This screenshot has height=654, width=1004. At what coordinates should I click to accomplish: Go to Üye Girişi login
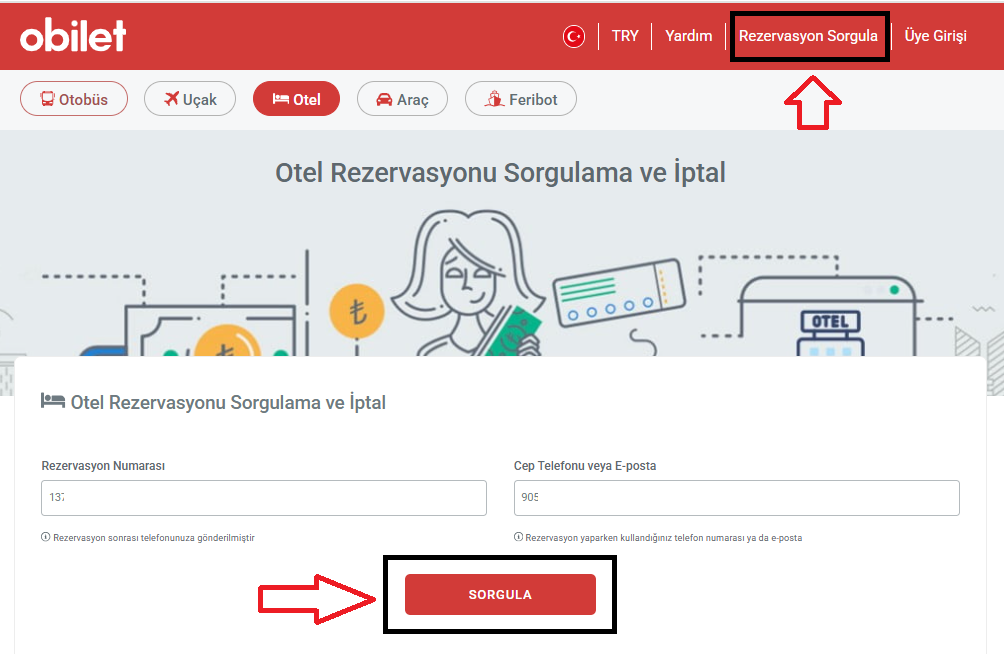click(x=935, y=36)
